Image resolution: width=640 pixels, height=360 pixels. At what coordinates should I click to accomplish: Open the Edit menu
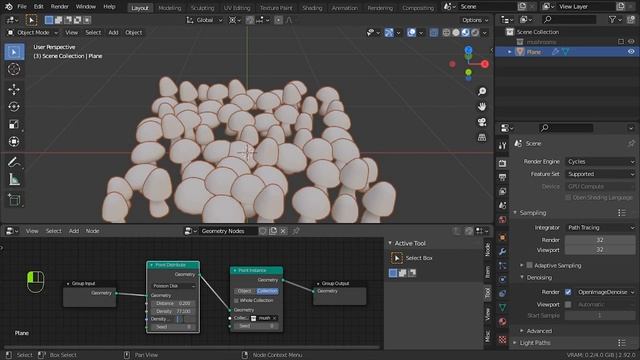pos(38,7)
